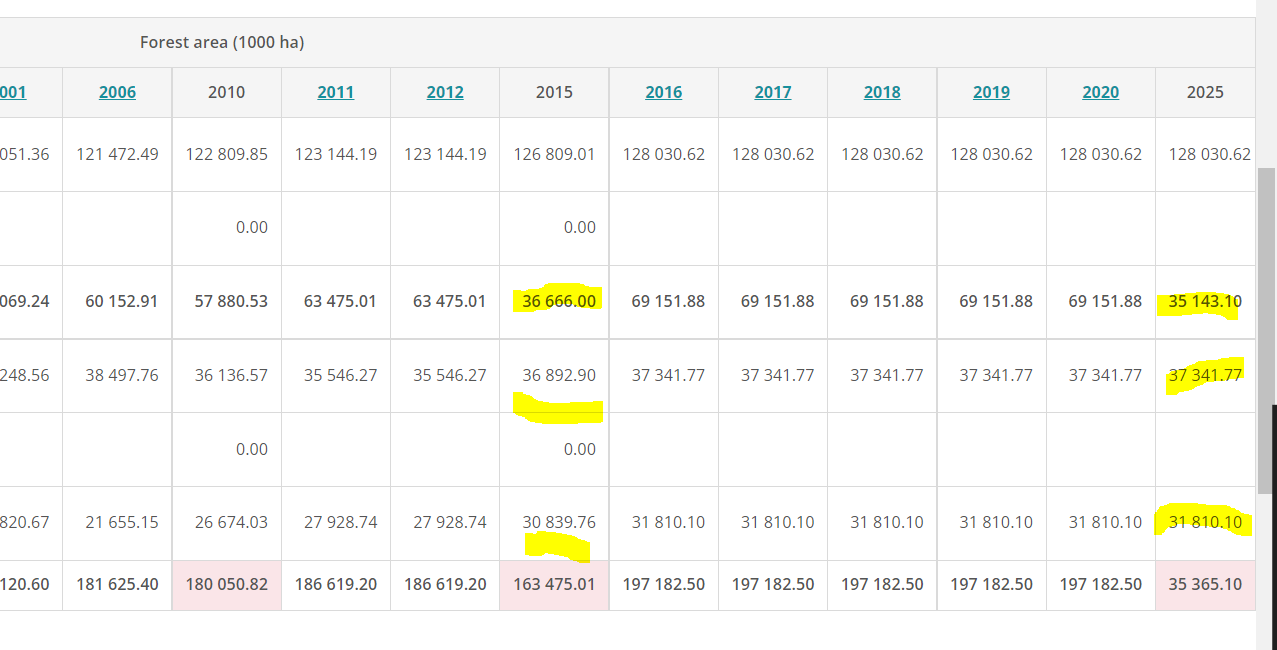Click the pink total cell 180 050.82
Screen dimensions: 1277x650
pos(227,584)
